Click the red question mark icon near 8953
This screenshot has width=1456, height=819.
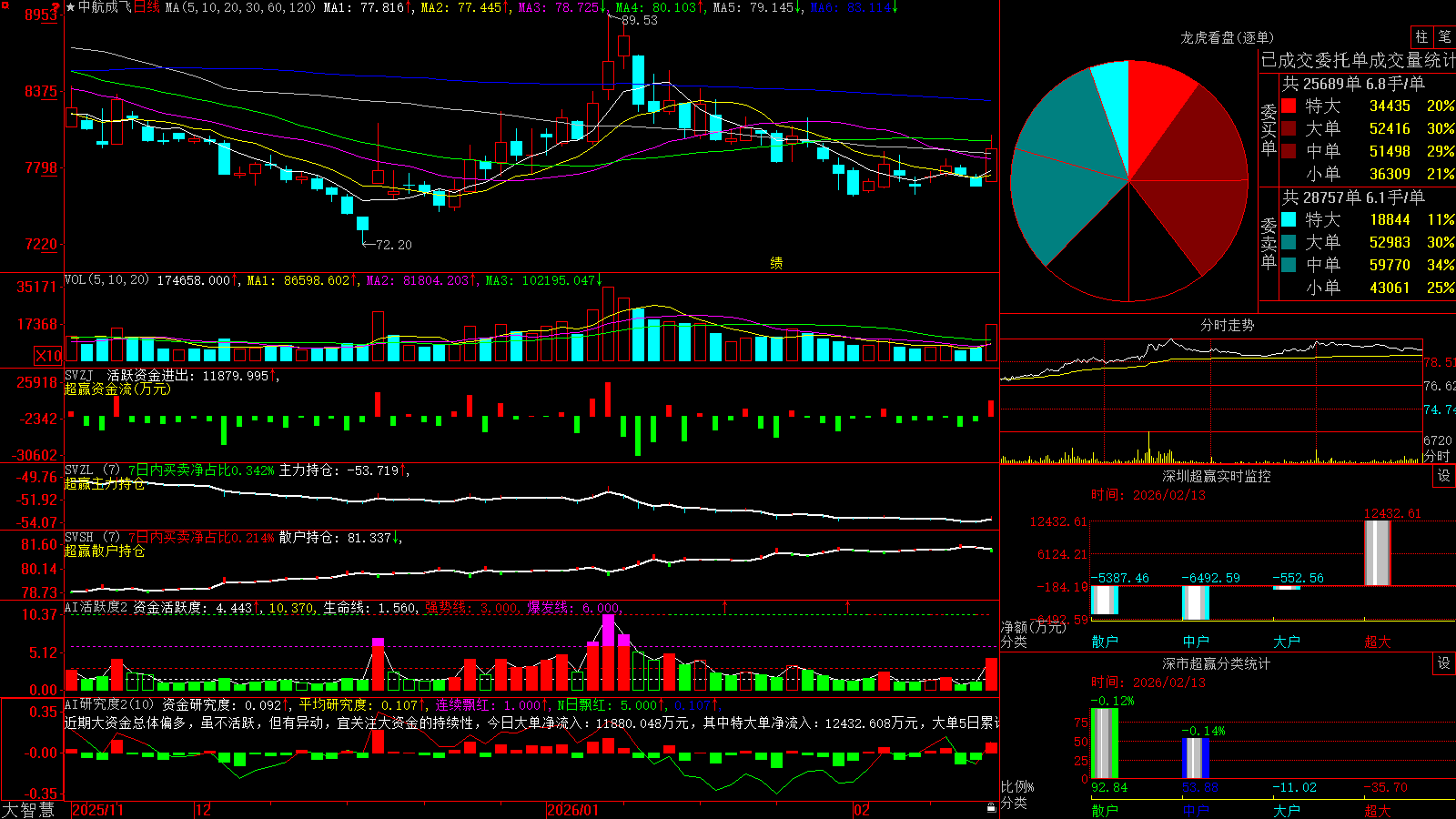[56, 7]
